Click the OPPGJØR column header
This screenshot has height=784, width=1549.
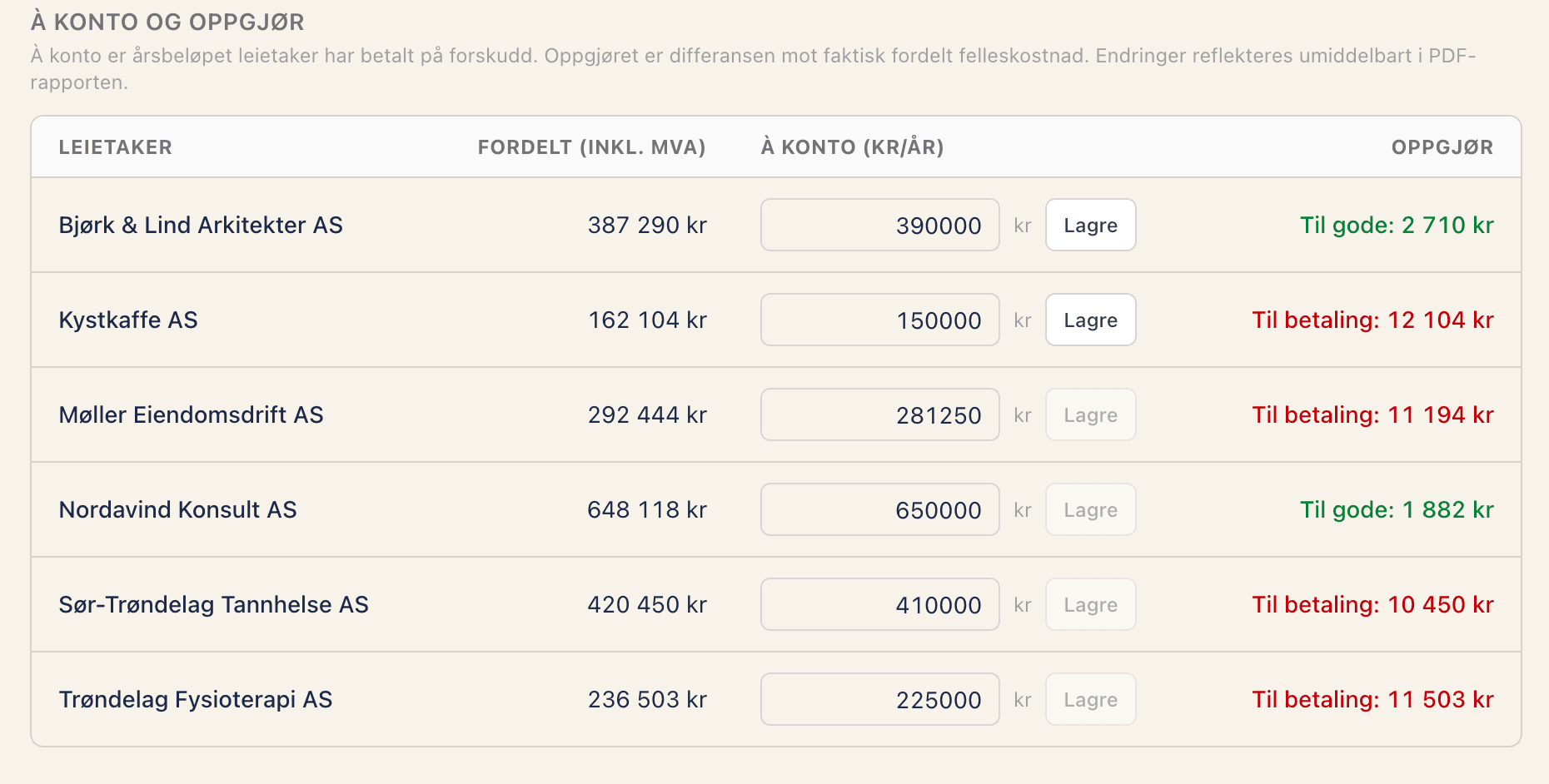(x=1442, y=147)
